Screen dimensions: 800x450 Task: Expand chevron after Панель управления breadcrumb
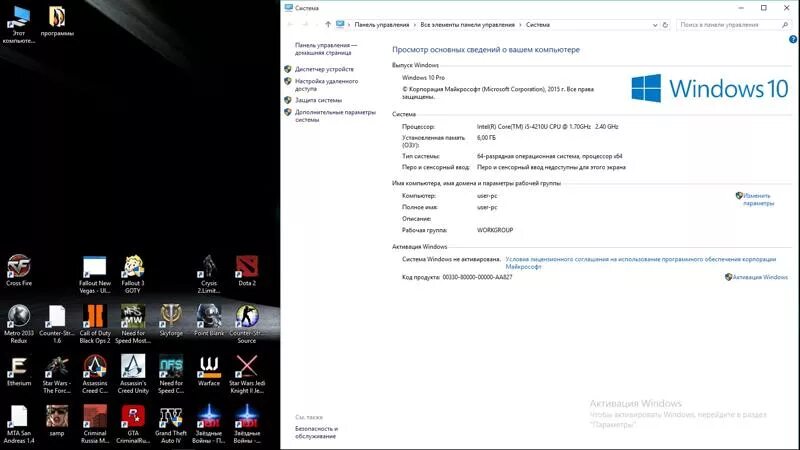point(415,24)
